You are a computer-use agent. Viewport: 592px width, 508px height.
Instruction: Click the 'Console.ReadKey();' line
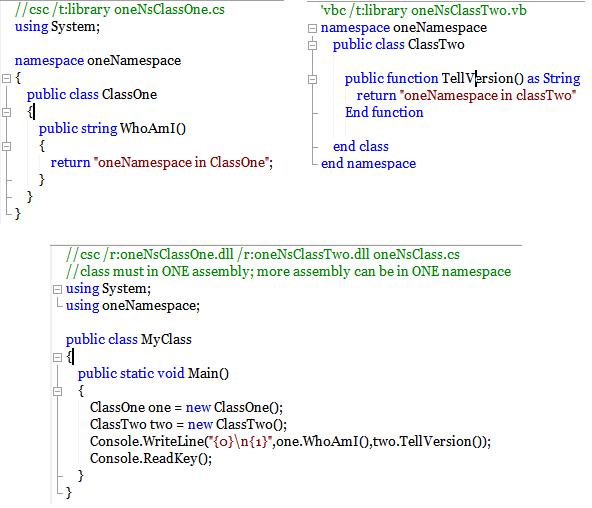point(151,459)
